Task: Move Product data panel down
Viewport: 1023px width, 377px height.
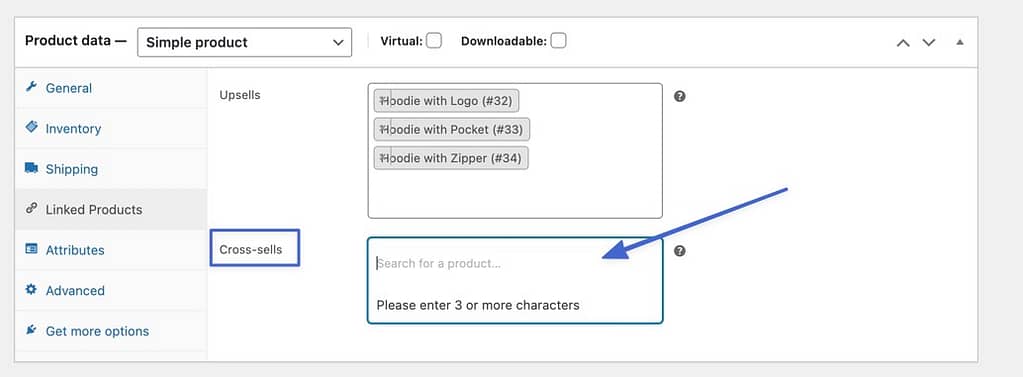Action: click(928, 42)
